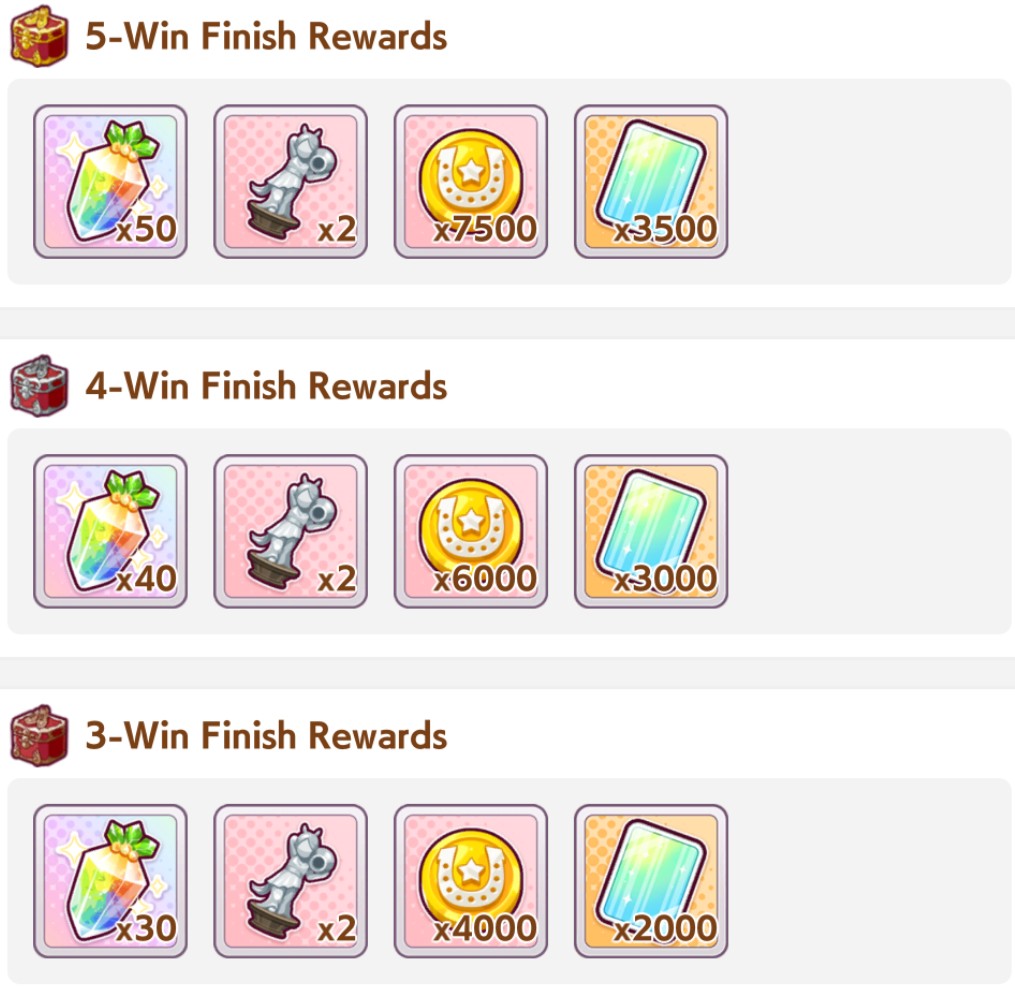Image resolution: width=1015 pixels, height=1000 pixels.
Task: Select the green ticket x3500 reward
Action: click(x=651, y=181)
